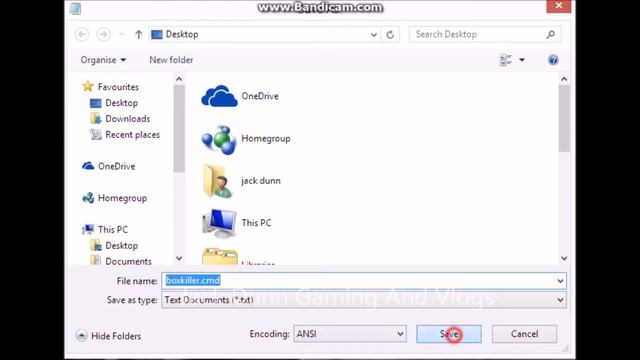Open the Organise menu
The width and height of the screenshot is (640, 360).
(103, 60)
